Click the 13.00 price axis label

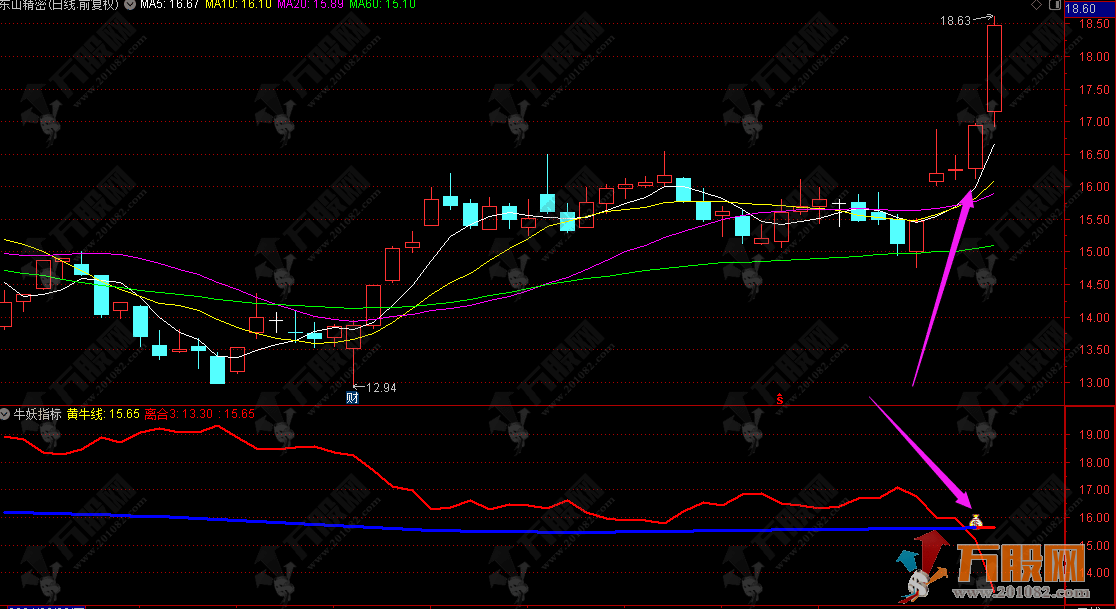point(1094,383)
